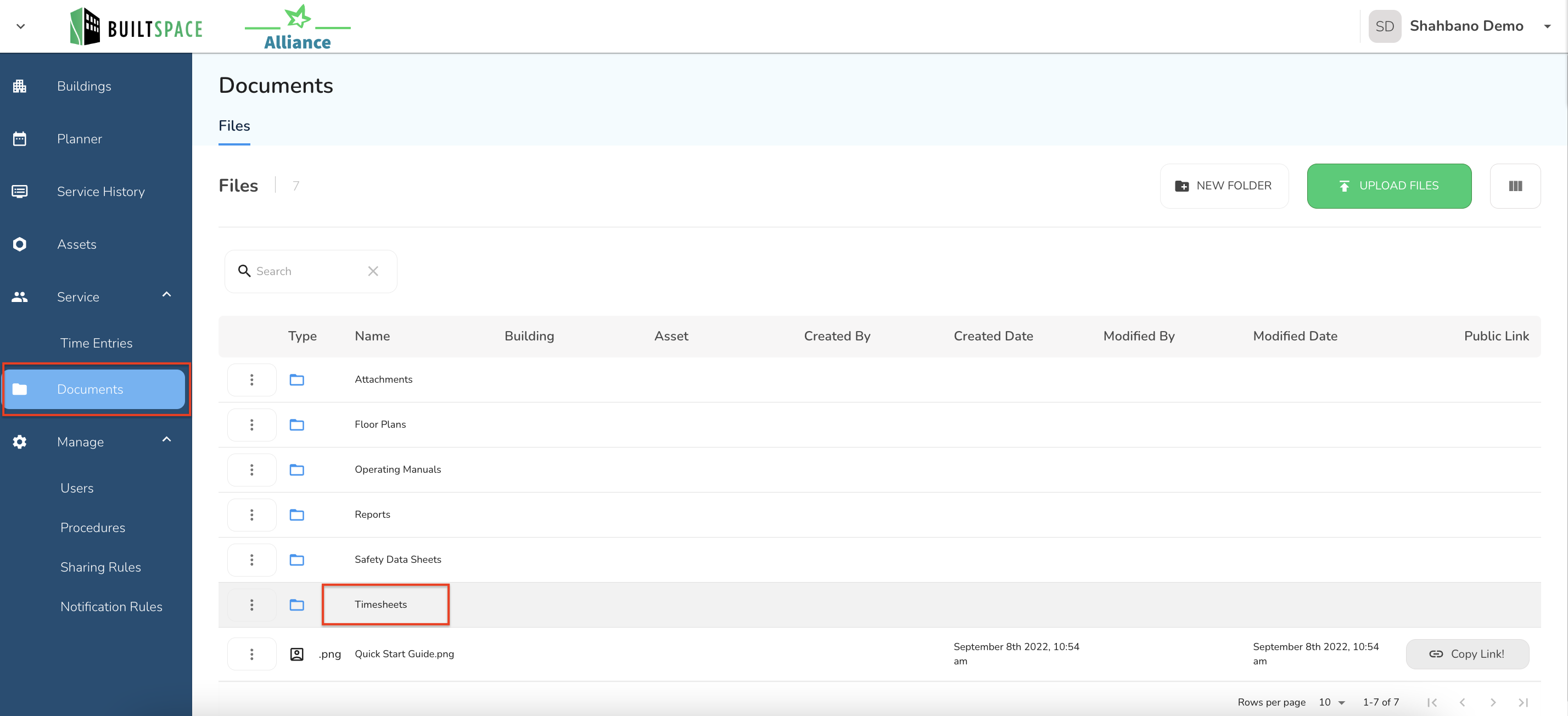This screenshot has height=716, width=1568.
Task: Open options menu for Floor Plans row
Action: (x=251, y=424)
